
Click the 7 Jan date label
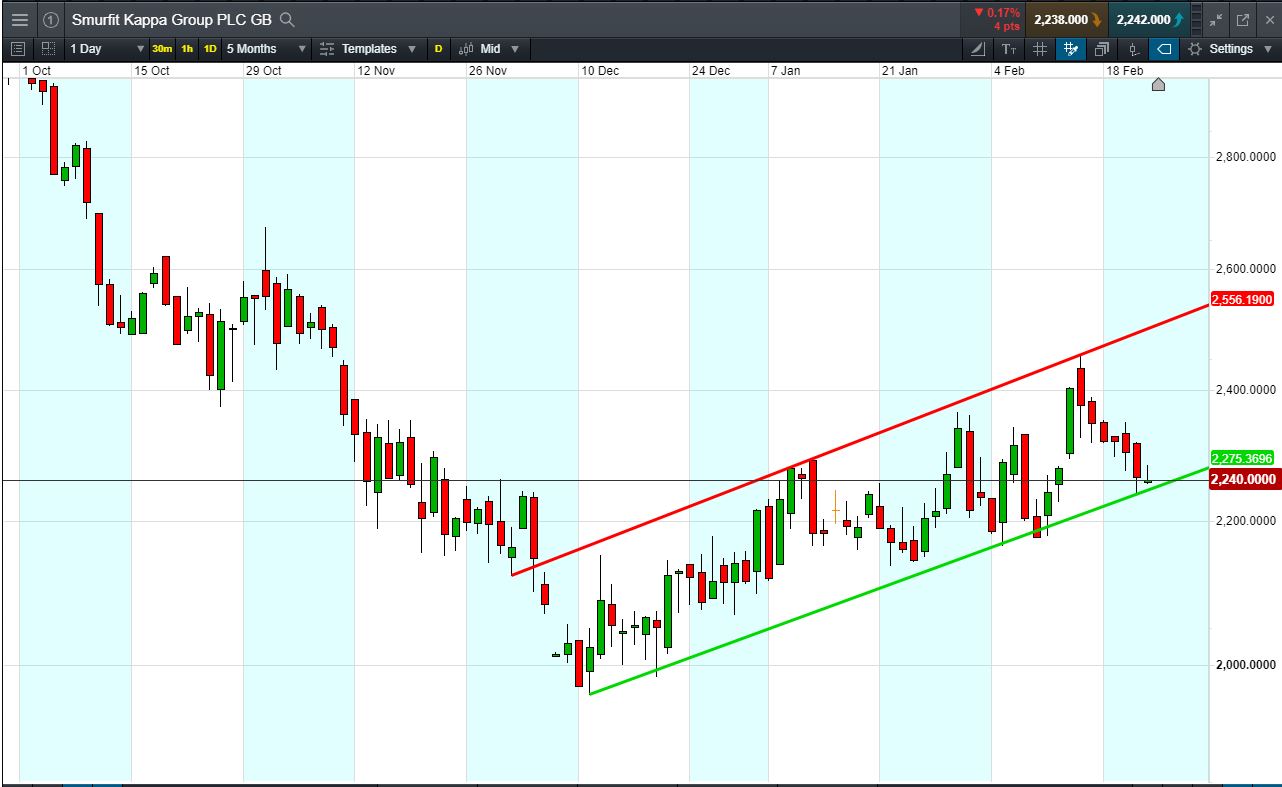[785, 71]
